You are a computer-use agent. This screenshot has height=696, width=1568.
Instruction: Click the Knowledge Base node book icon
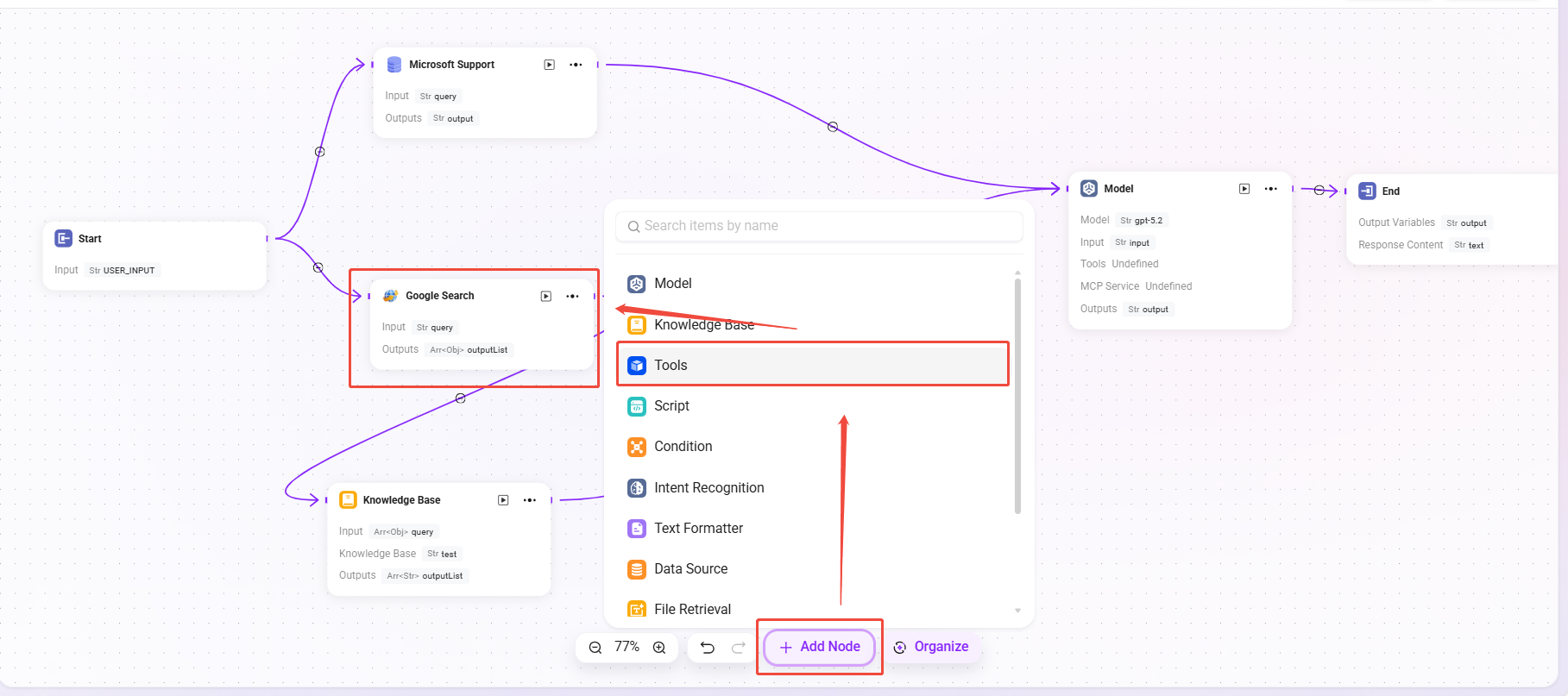[x=348, y=499]
